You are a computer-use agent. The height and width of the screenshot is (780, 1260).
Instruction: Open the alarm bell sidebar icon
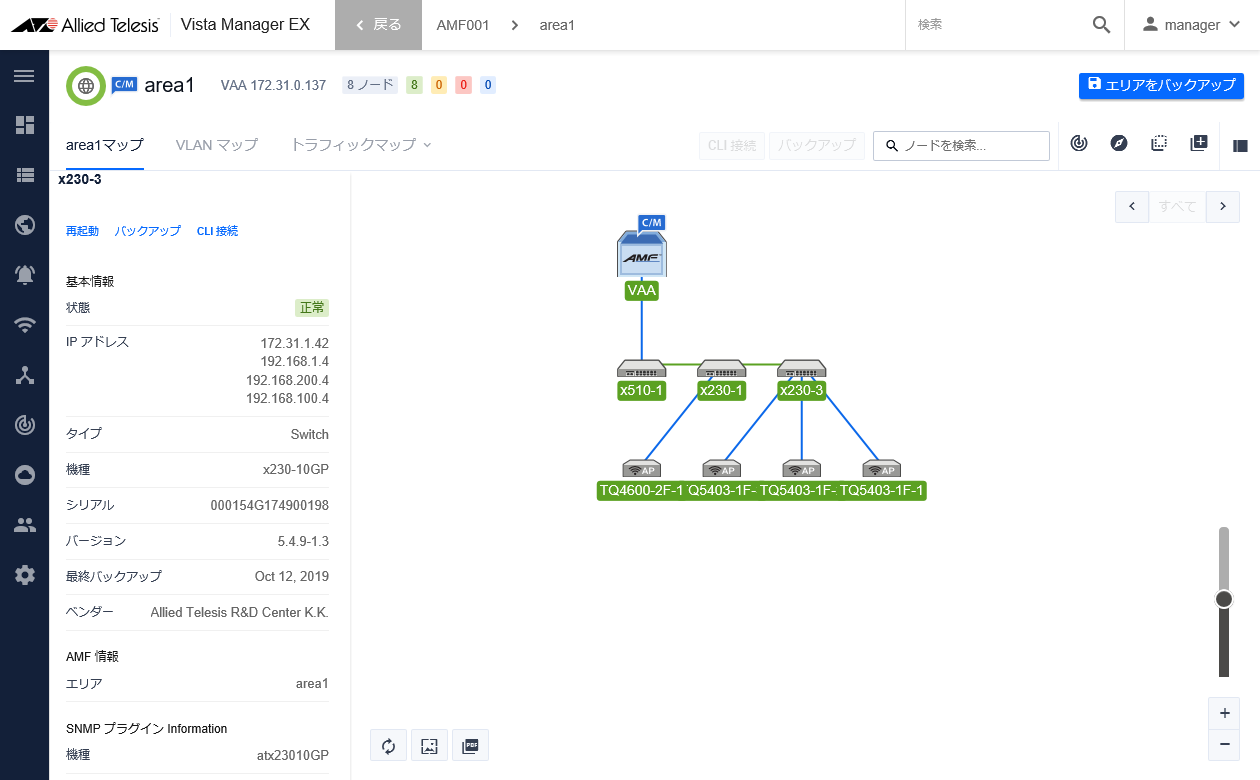pos(25,275)
